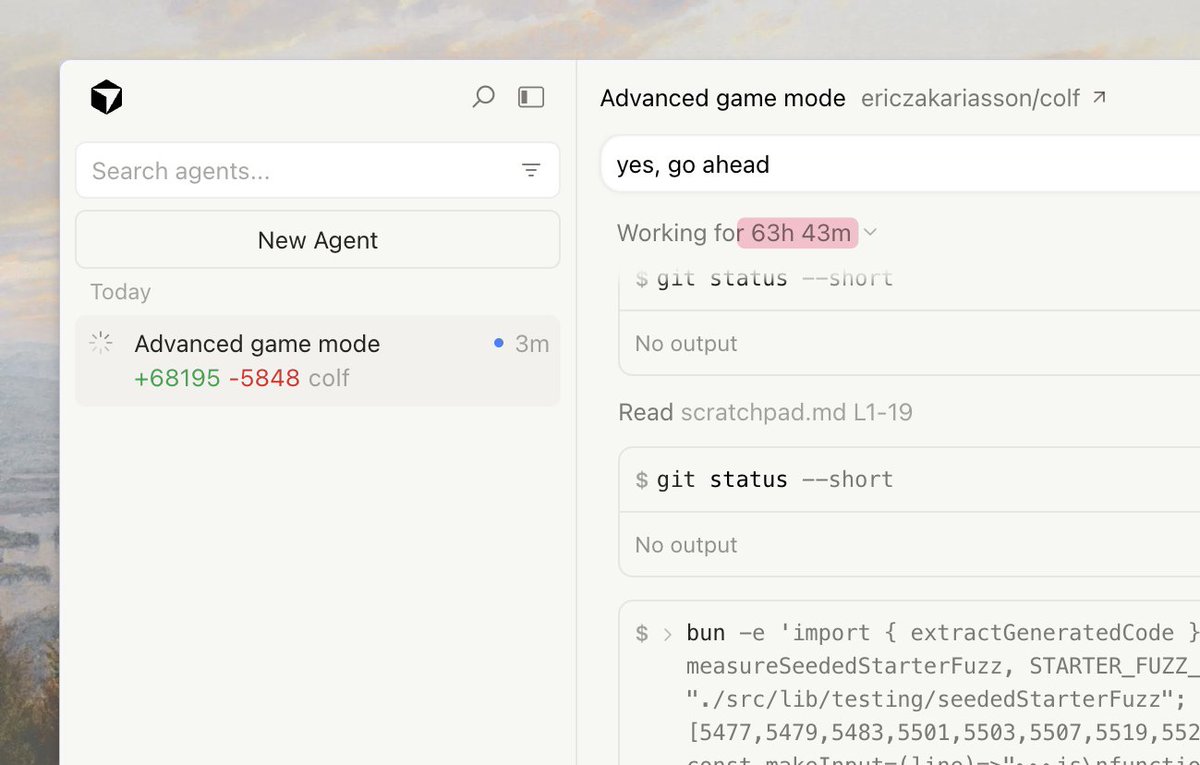Expand the bun command chevron
This screenshot has width=1200, height=765.
667,633
